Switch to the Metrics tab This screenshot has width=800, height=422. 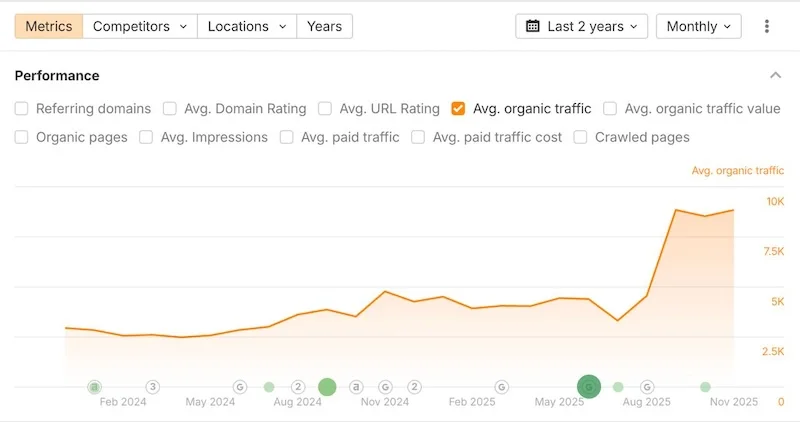coord(48,26)
